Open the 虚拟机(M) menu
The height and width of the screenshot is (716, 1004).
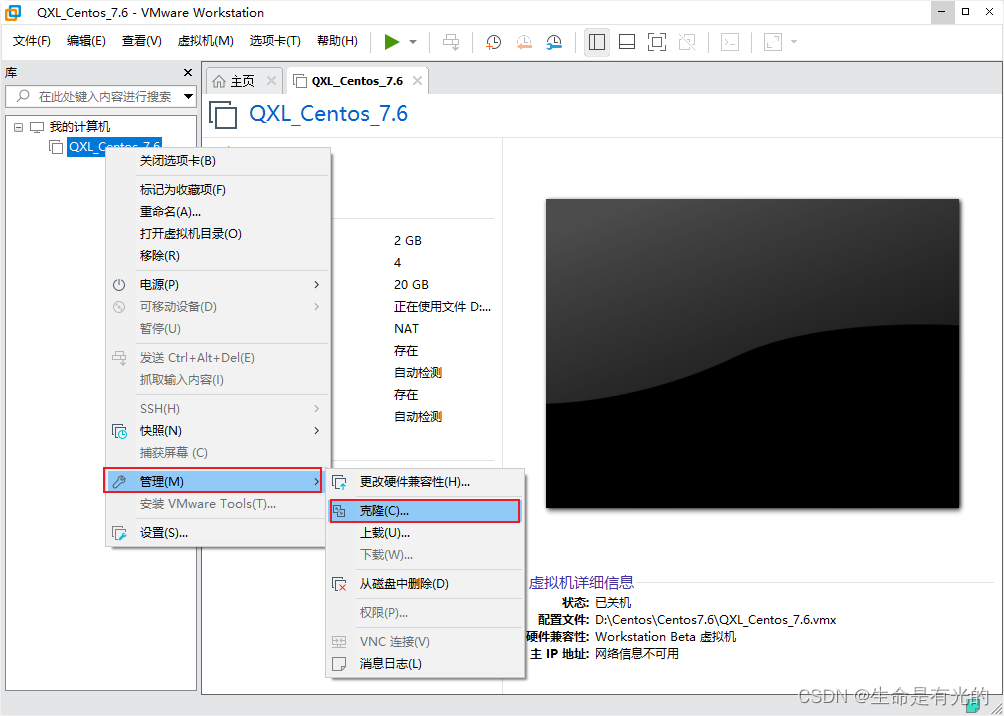pos(206,41)
